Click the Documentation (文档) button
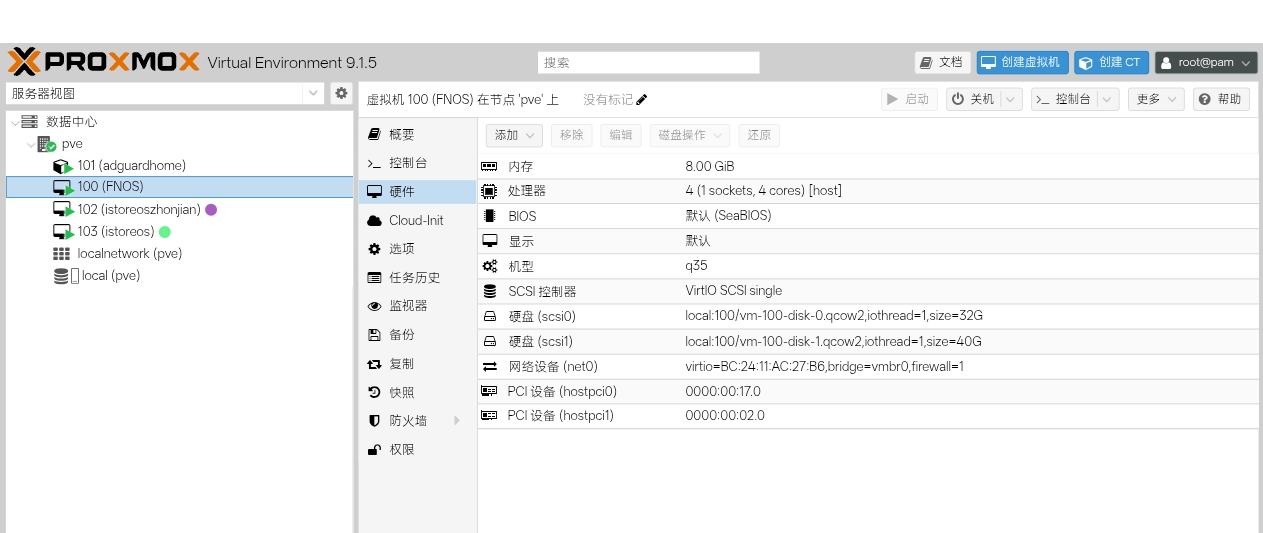1263x533 pixels. pyautogui.click(x=942, y=62)
